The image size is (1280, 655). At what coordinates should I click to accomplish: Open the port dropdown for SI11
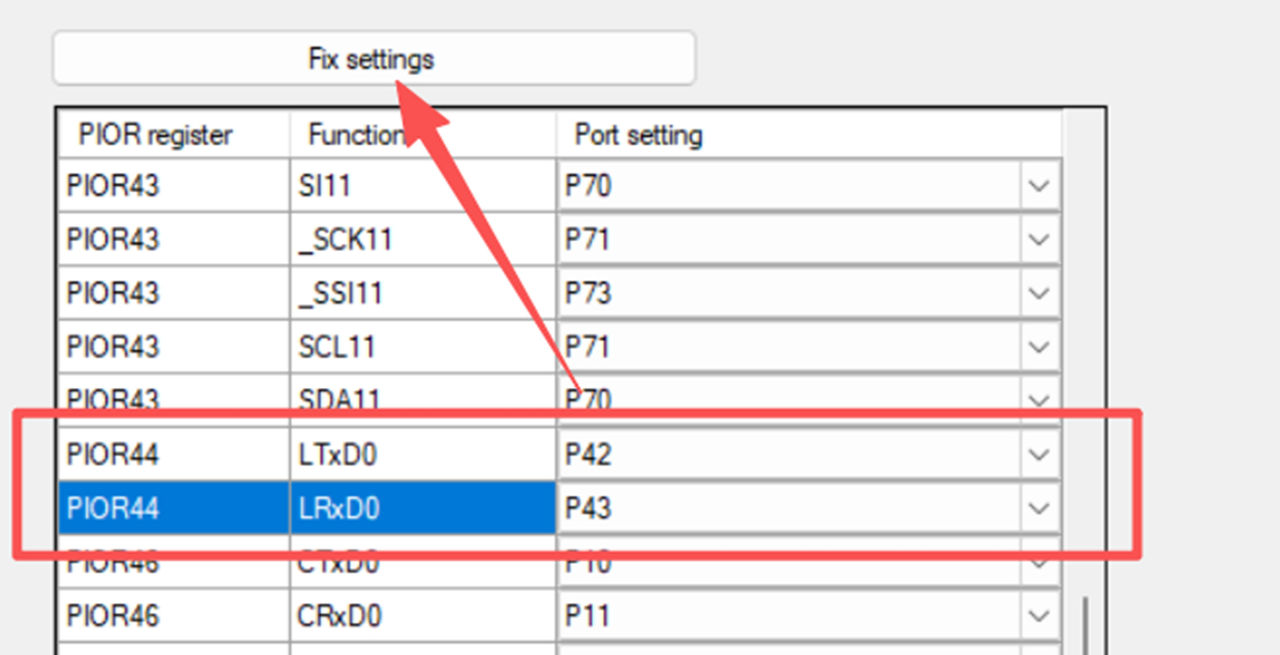pos(1039,186)
